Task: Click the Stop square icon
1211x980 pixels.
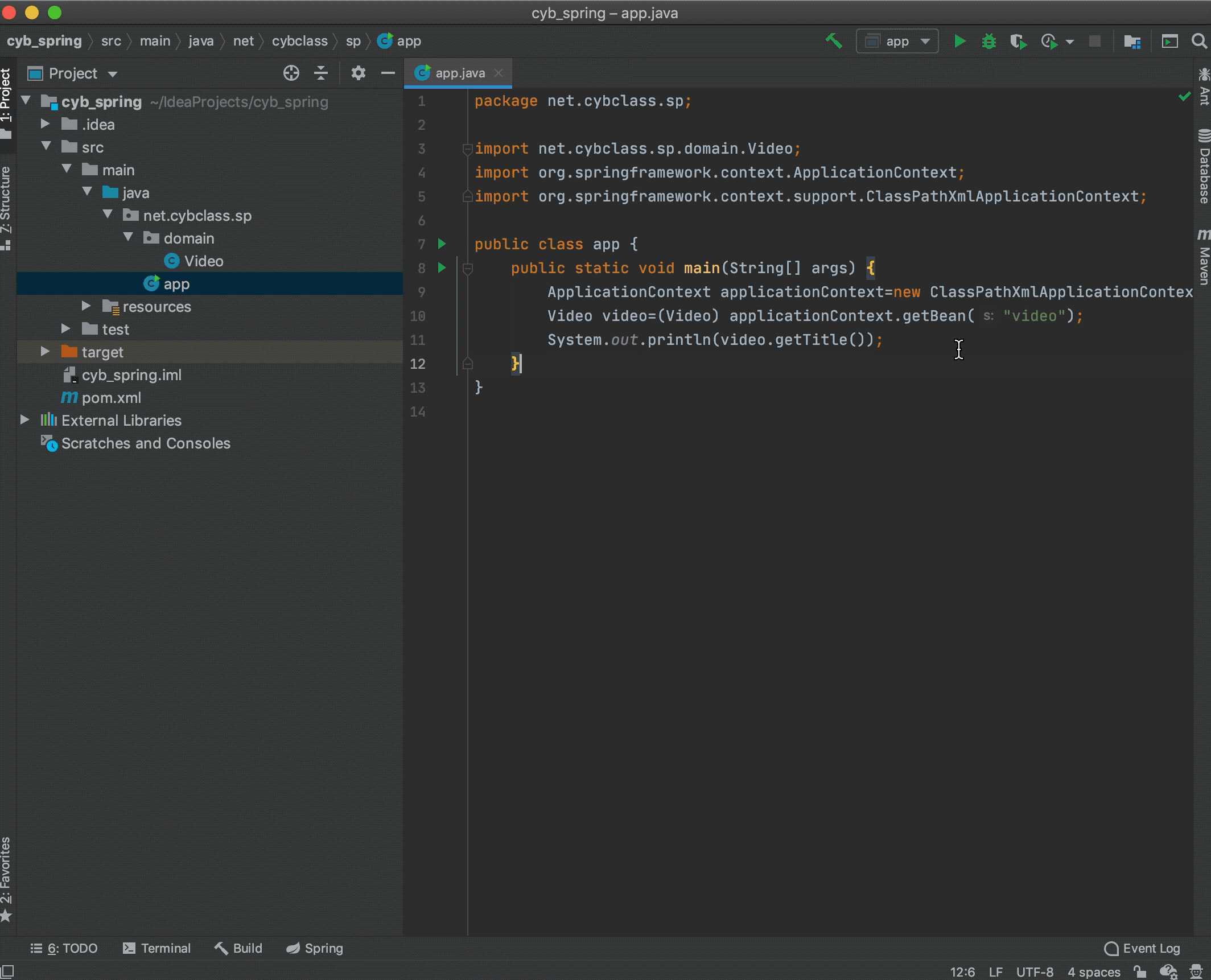Action: [x=1094, y=41]
